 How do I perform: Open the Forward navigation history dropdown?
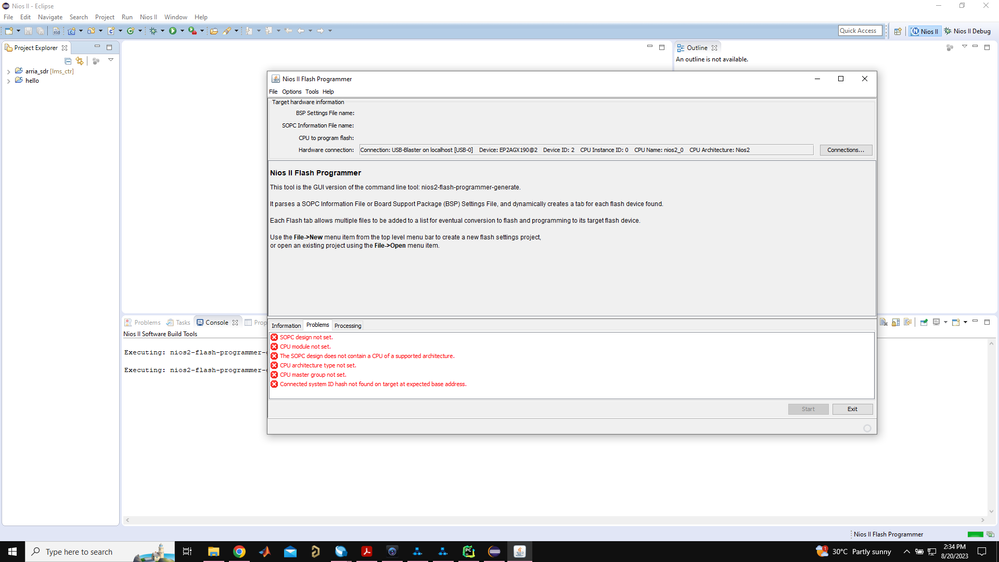coord(330,31)
